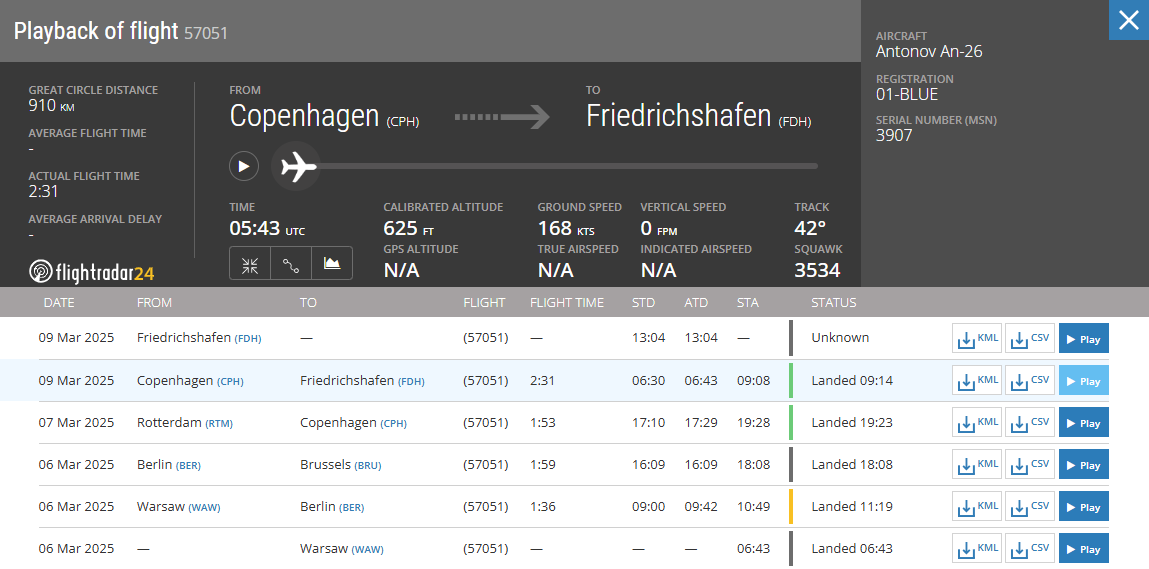
Task: Close the playback panel with X
Action: (1128, 20)
